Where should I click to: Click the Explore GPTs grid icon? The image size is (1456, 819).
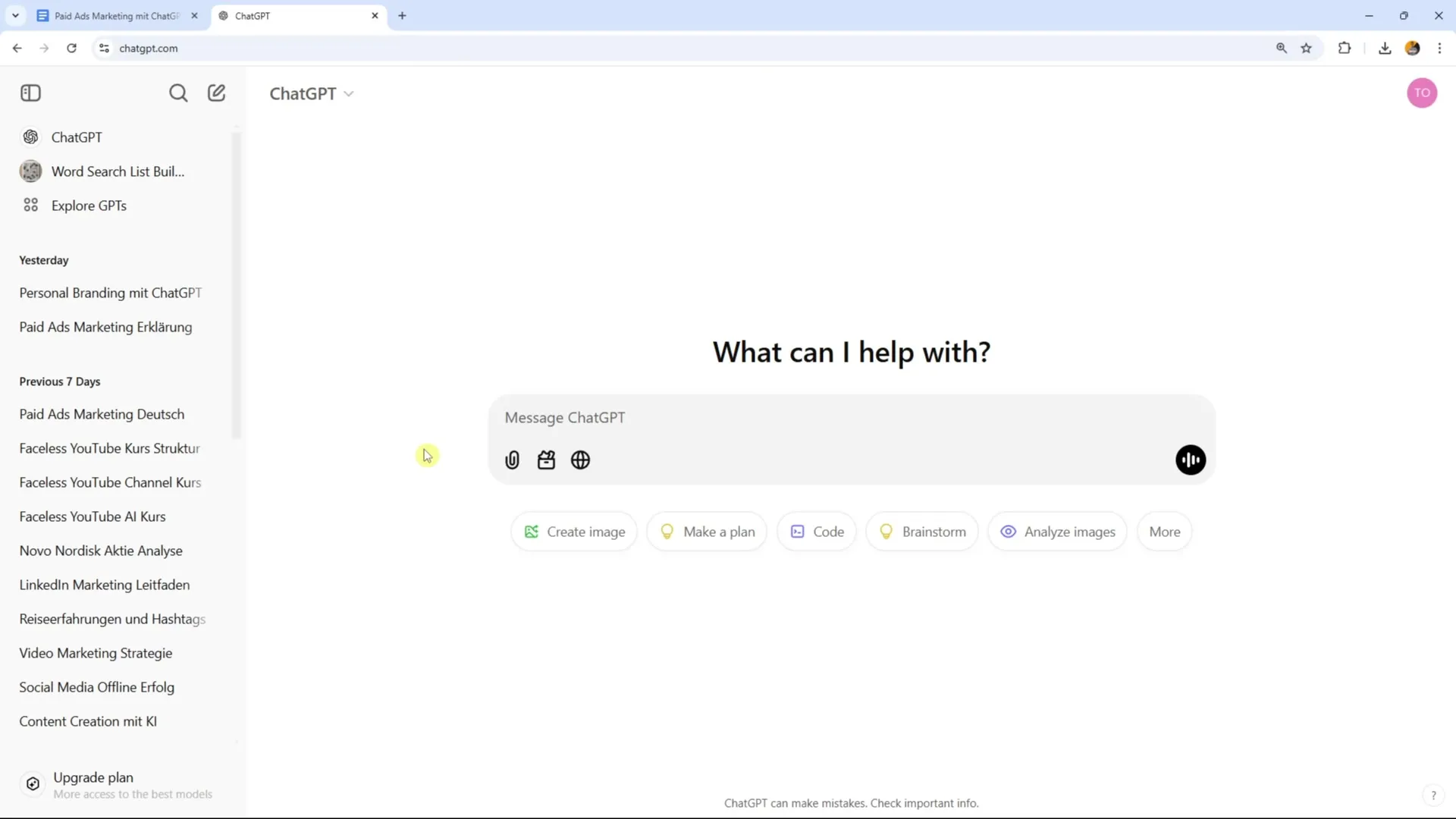coord(30,206)
